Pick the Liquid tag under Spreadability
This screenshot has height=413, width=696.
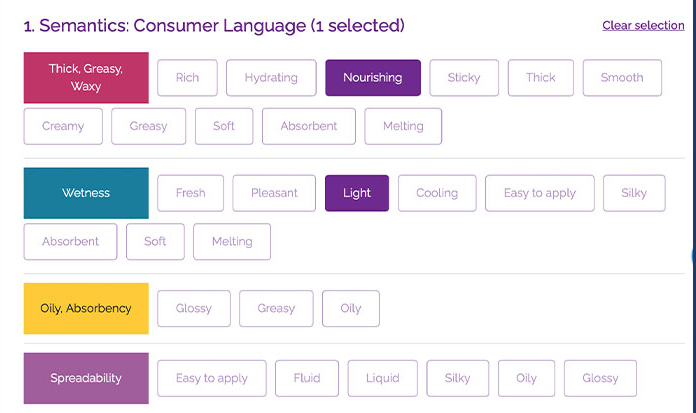[383, 378]
